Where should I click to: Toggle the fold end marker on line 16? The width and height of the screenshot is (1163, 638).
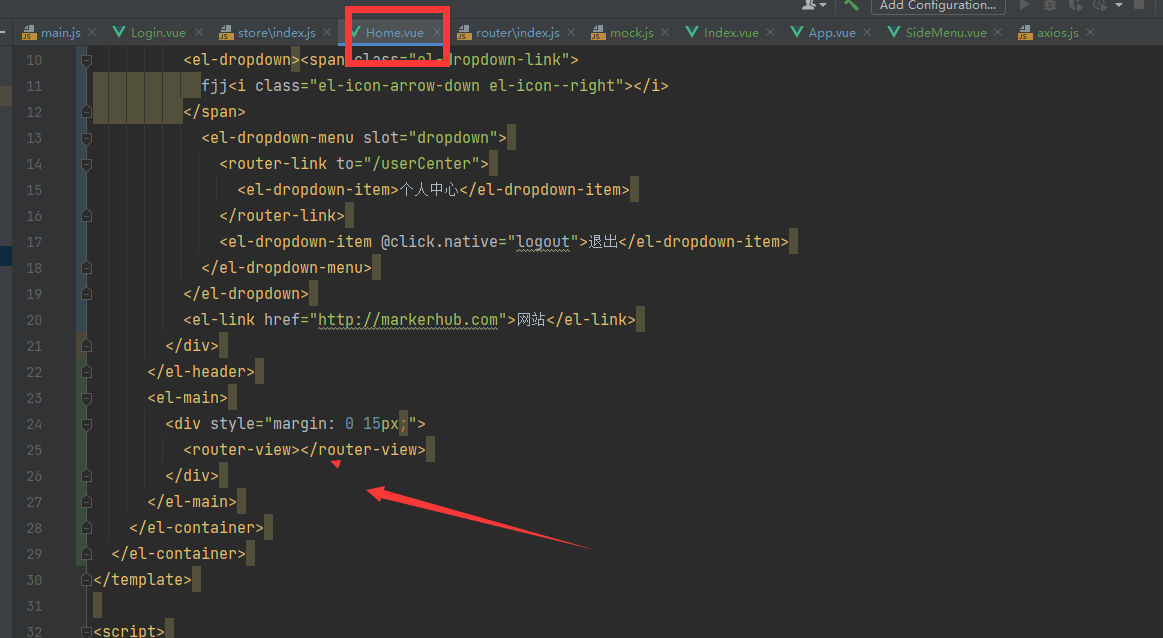pos(86,216)
